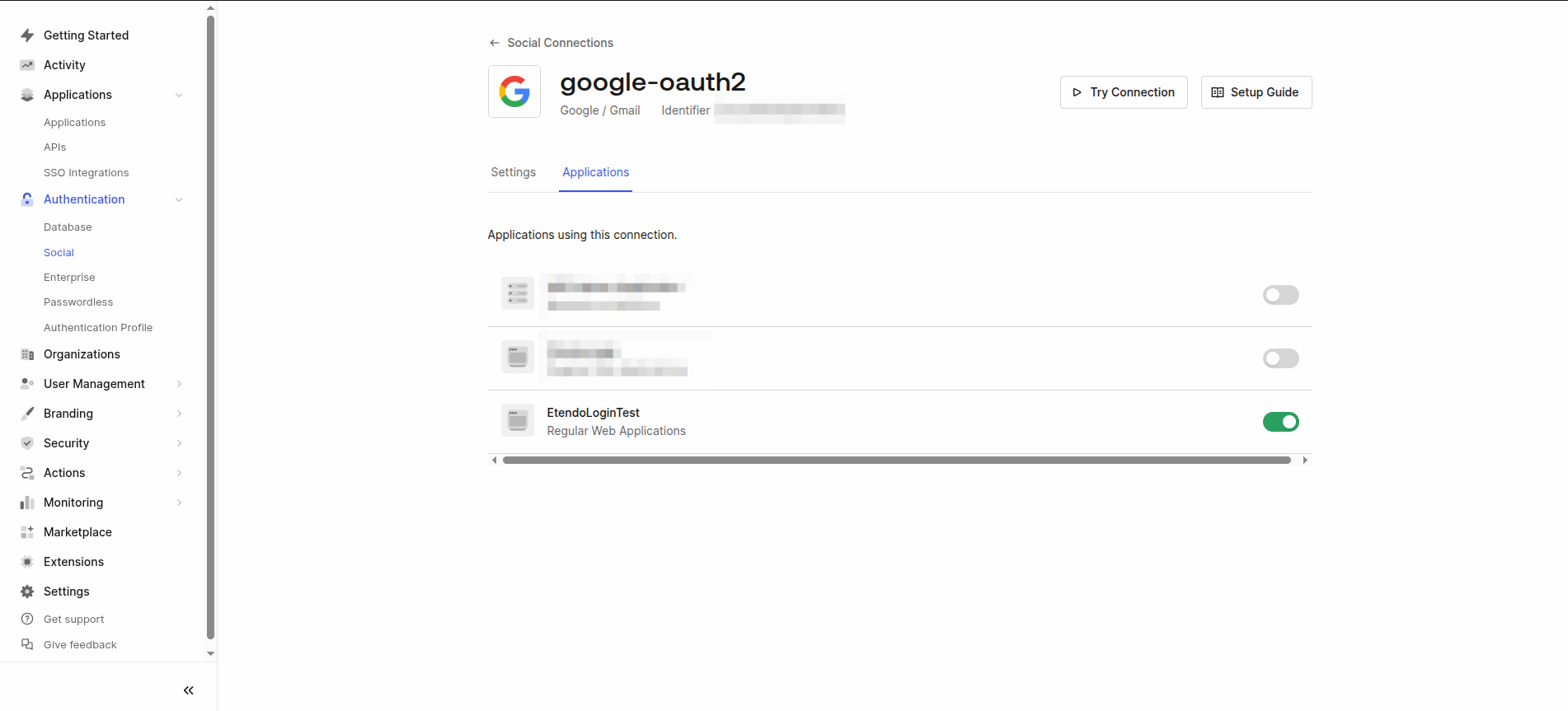Enable the second application's toggle
Viewport: 1568px width, 711px height.
pyautogui.click(x=1280, y=358)
